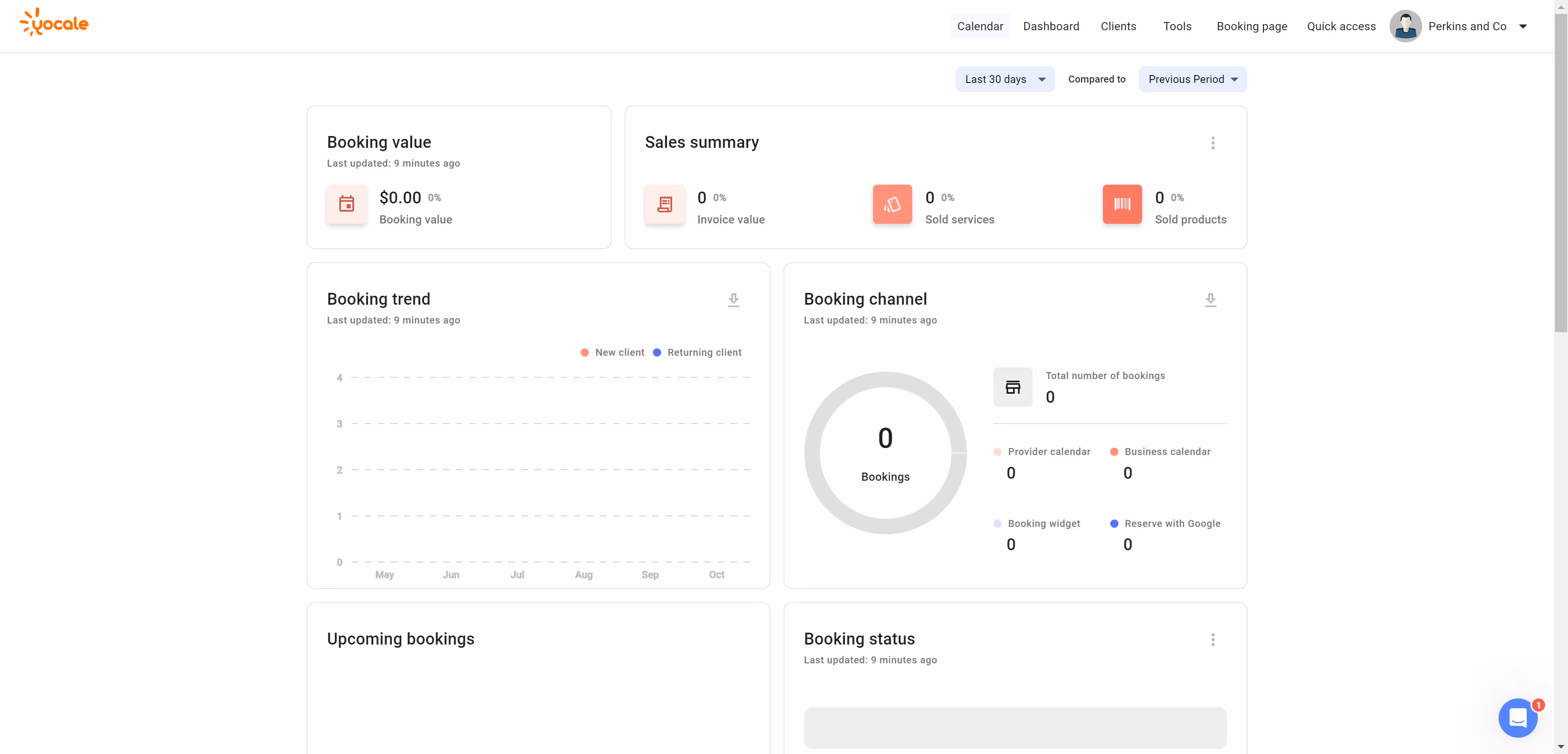Image resolution: width=1568 pixels, height=754 pixels.
Task: Open the Booking status three-dot menu
Action: point(1212,640)
